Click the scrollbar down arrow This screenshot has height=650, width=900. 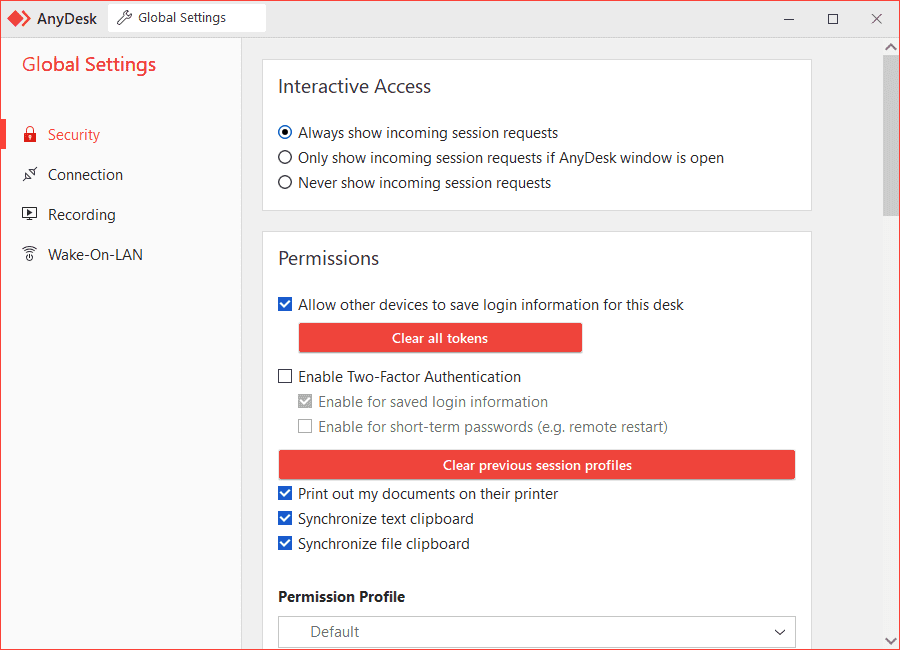[x=891, y=640]
